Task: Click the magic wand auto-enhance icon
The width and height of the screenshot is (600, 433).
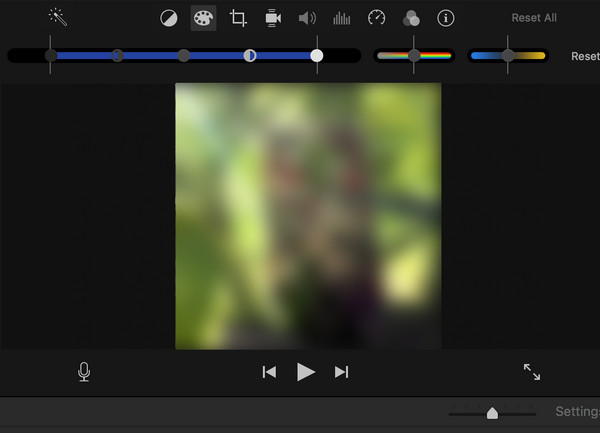Action: [x=58, y=17]
